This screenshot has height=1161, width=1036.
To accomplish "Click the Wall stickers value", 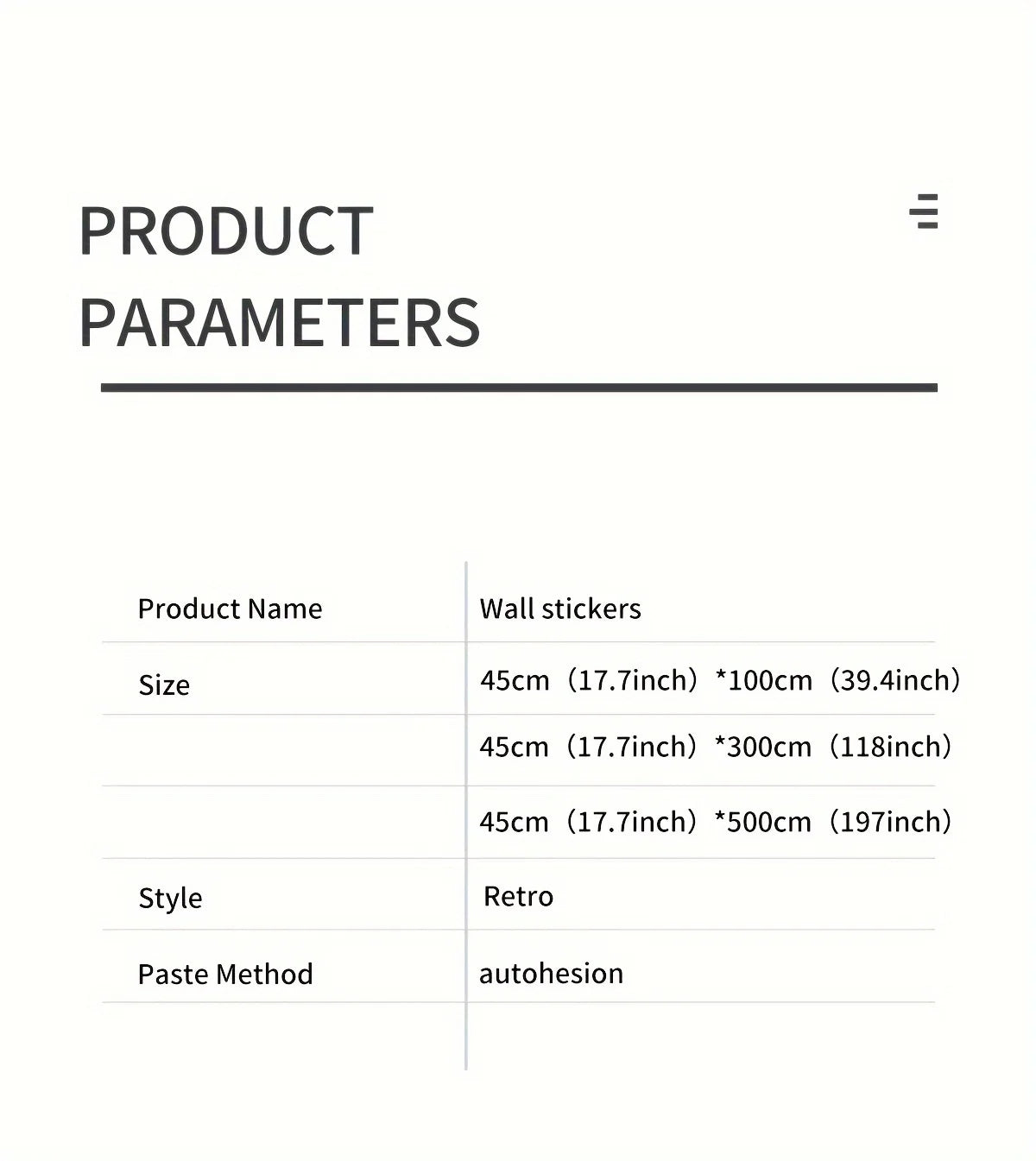I will click(560, 609).
